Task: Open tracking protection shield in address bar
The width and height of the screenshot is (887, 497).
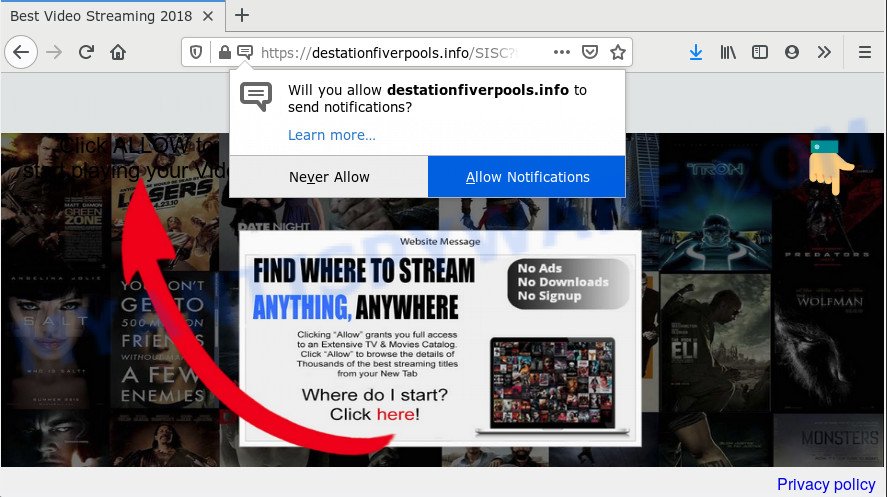Action: pyautogui.click(x=196, y=53)
